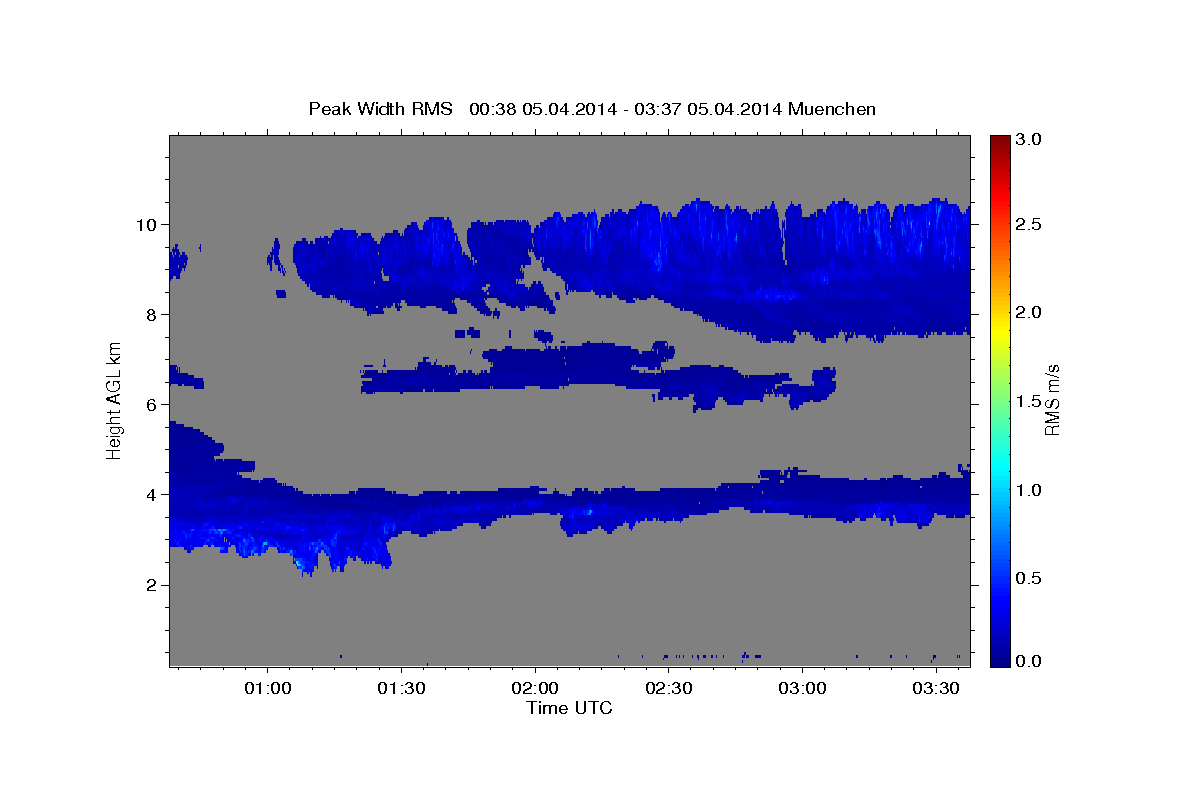Screen dimensions: 1200x800
Task: Click the 02:00 time tick label
Action: point(535,688)
